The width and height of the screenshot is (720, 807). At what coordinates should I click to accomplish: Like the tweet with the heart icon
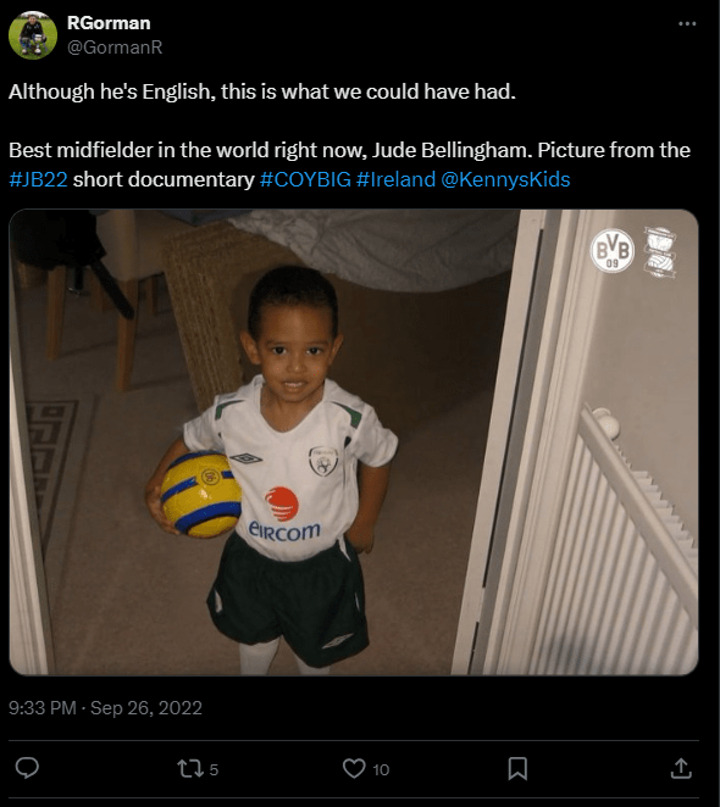coord(354,768)
